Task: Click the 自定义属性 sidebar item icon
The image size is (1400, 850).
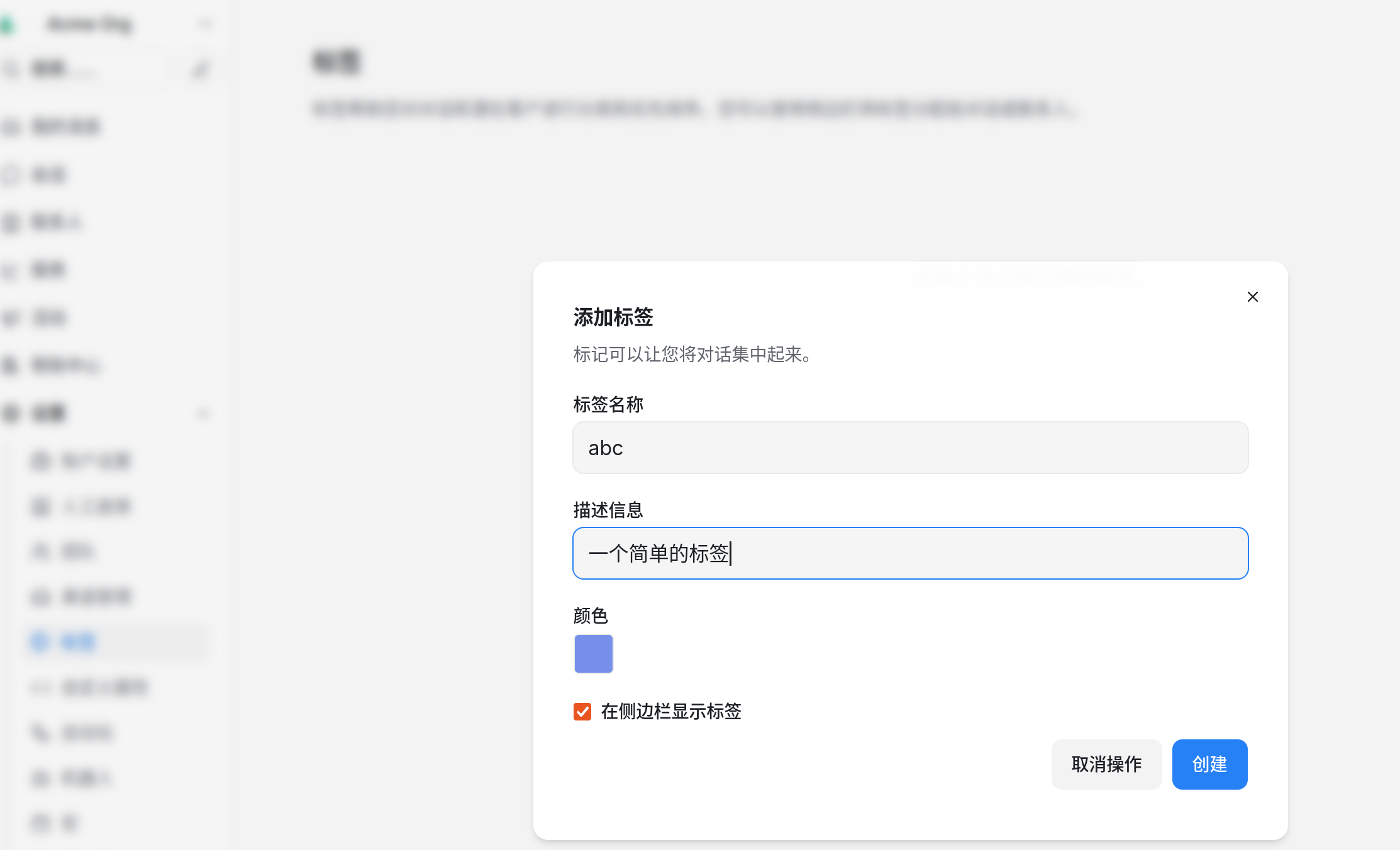Action: pyautogui.click(x=40, y=687)
